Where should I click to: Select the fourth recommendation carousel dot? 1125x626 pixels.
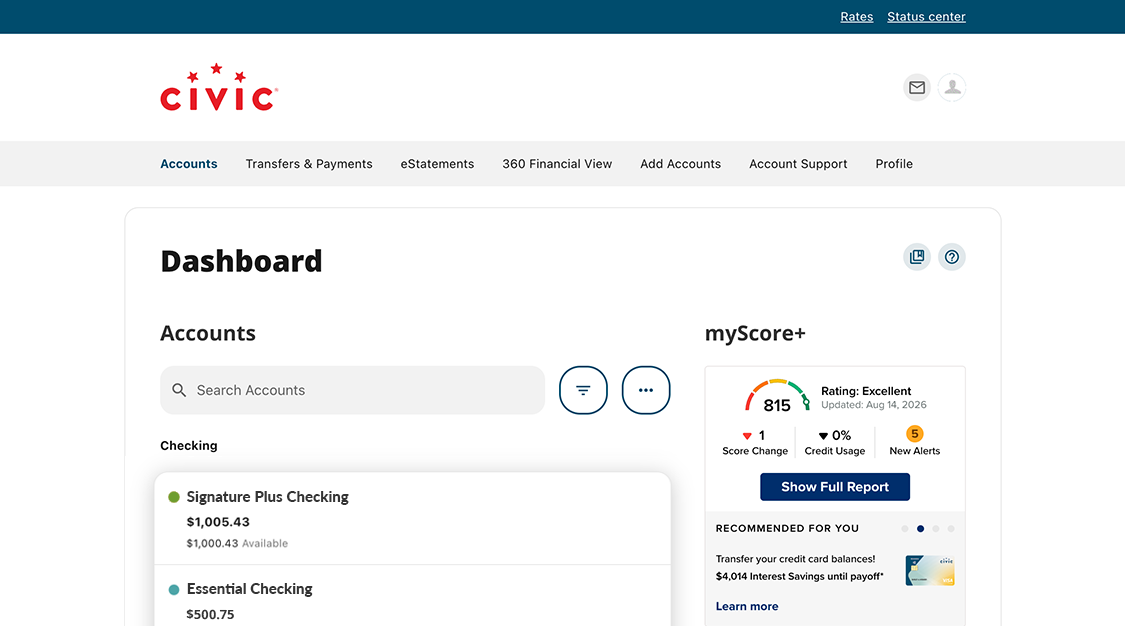pos(951,528)
